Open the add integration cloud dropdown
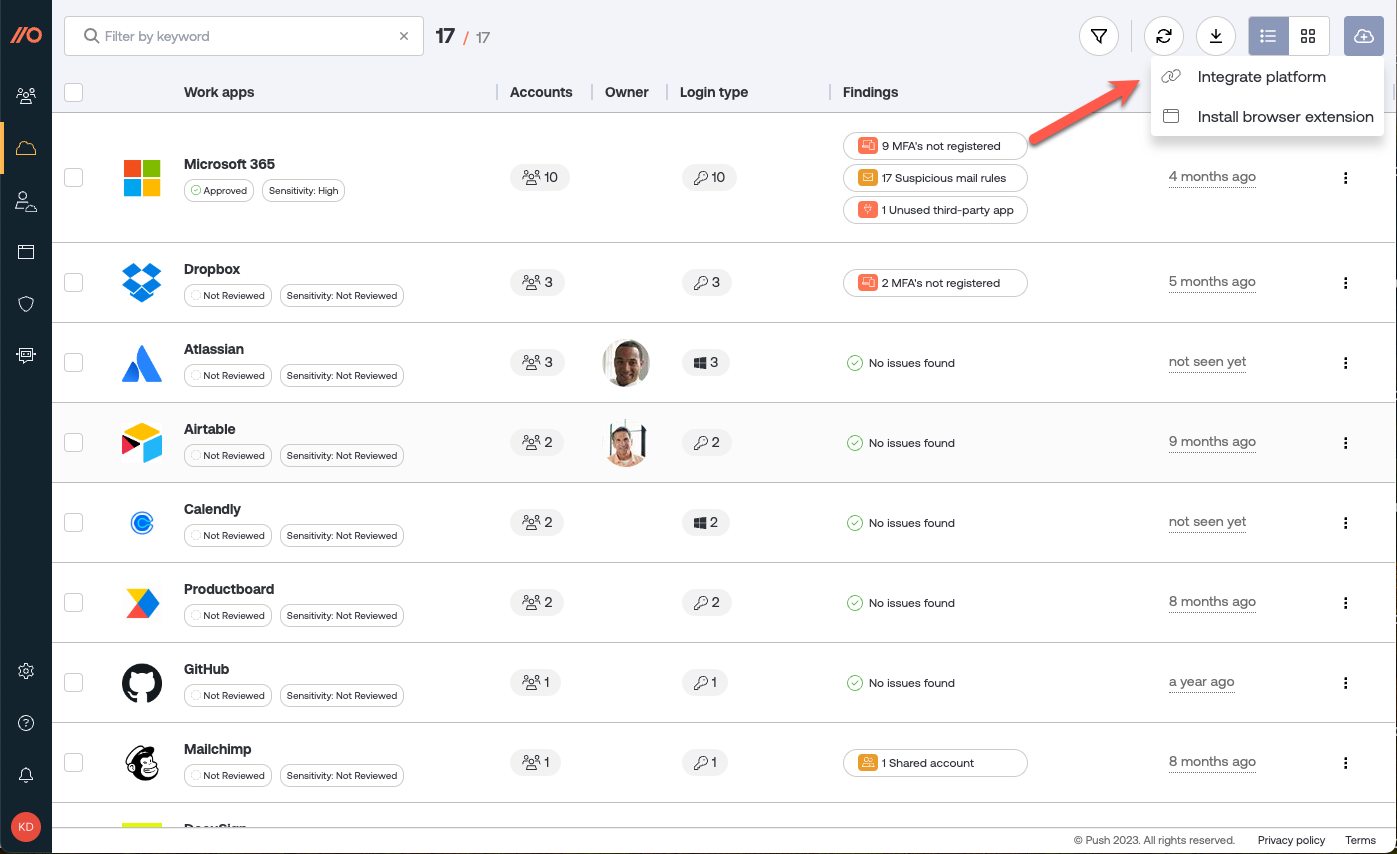This screenshot has height=854, width=1397. click(x=1363, y=35)
